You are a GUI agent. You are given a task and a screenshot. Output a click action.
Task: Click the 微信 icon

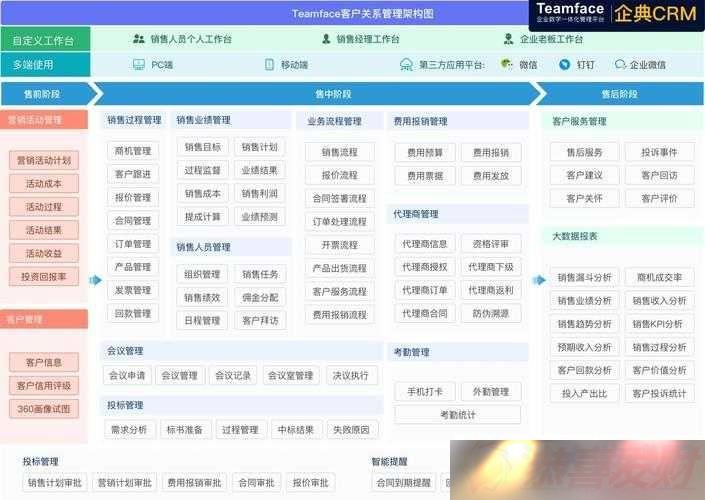(x=506, y=64)
